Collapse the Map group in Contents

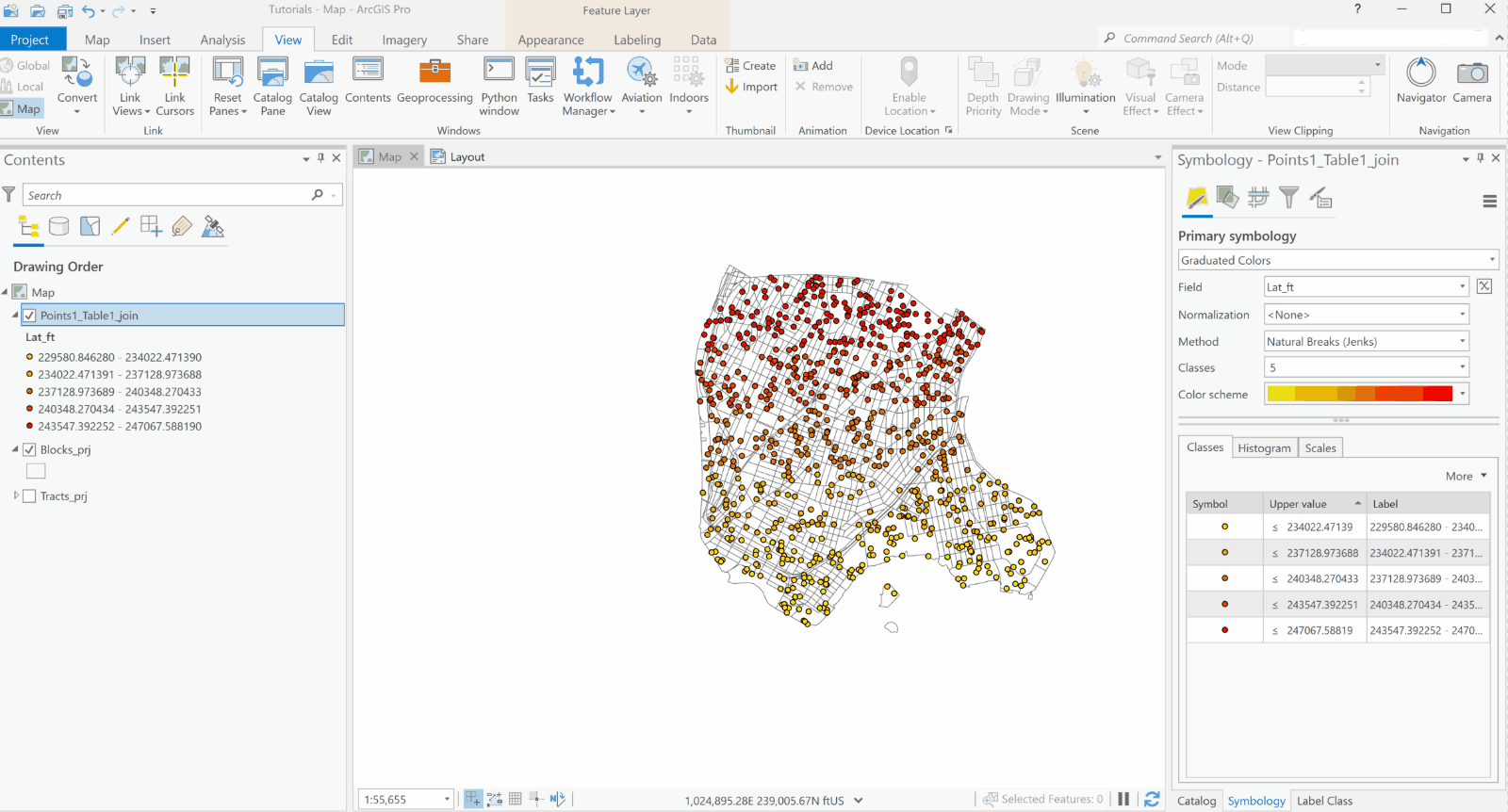[x=5, y=292]
